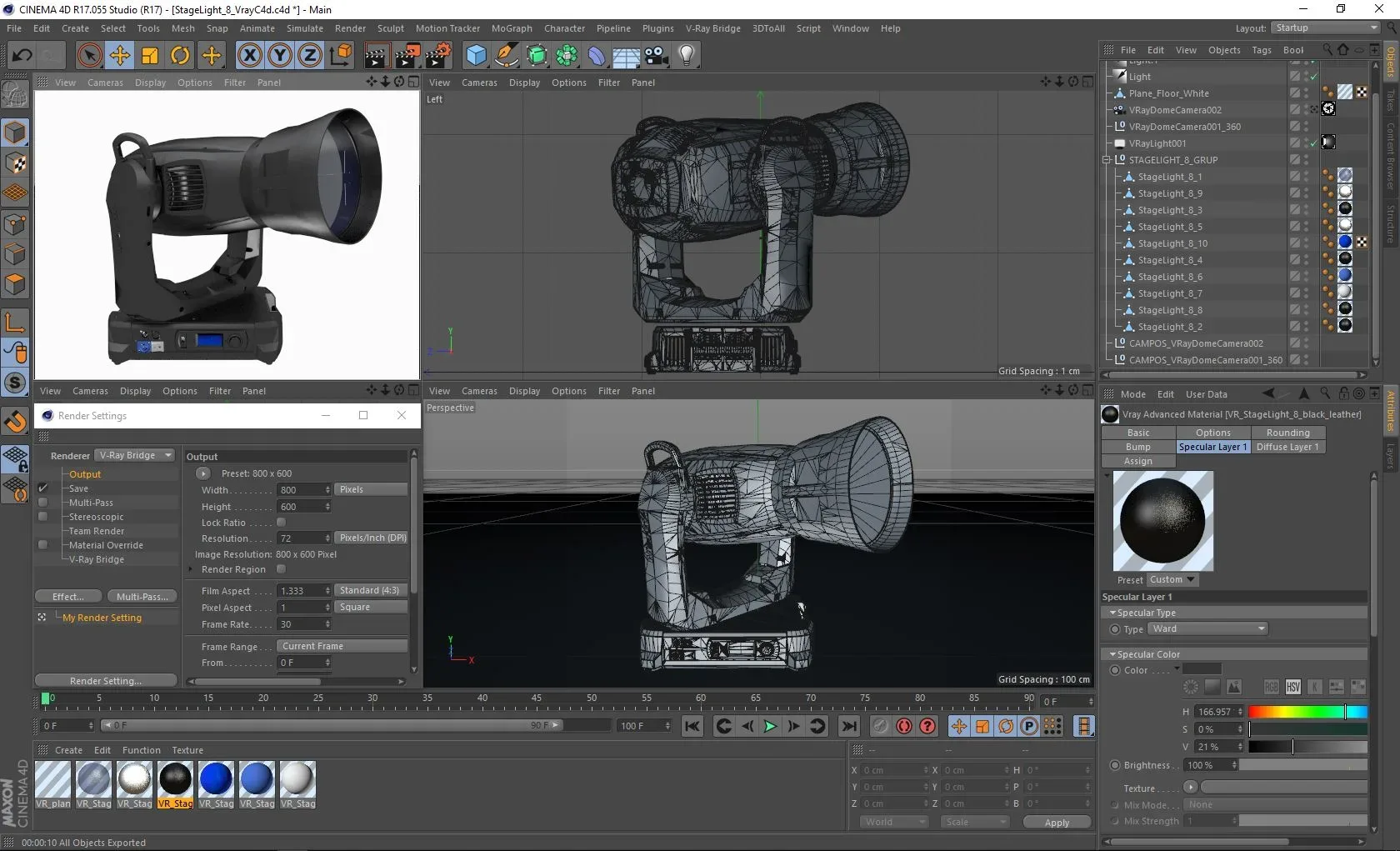
Task: Select the Scale tool
Action: click(150, 56)
